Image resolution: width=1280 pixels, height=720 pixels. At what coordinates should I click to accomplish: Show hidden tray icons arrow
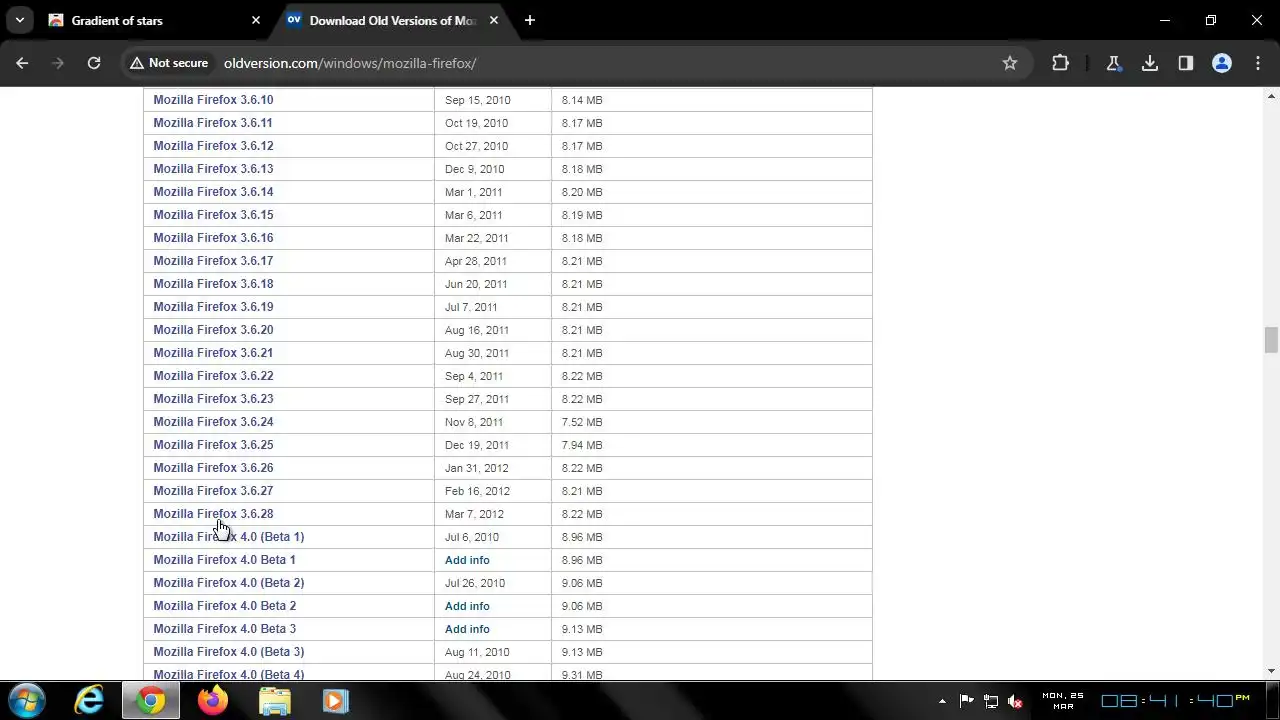tap(941, 701)
